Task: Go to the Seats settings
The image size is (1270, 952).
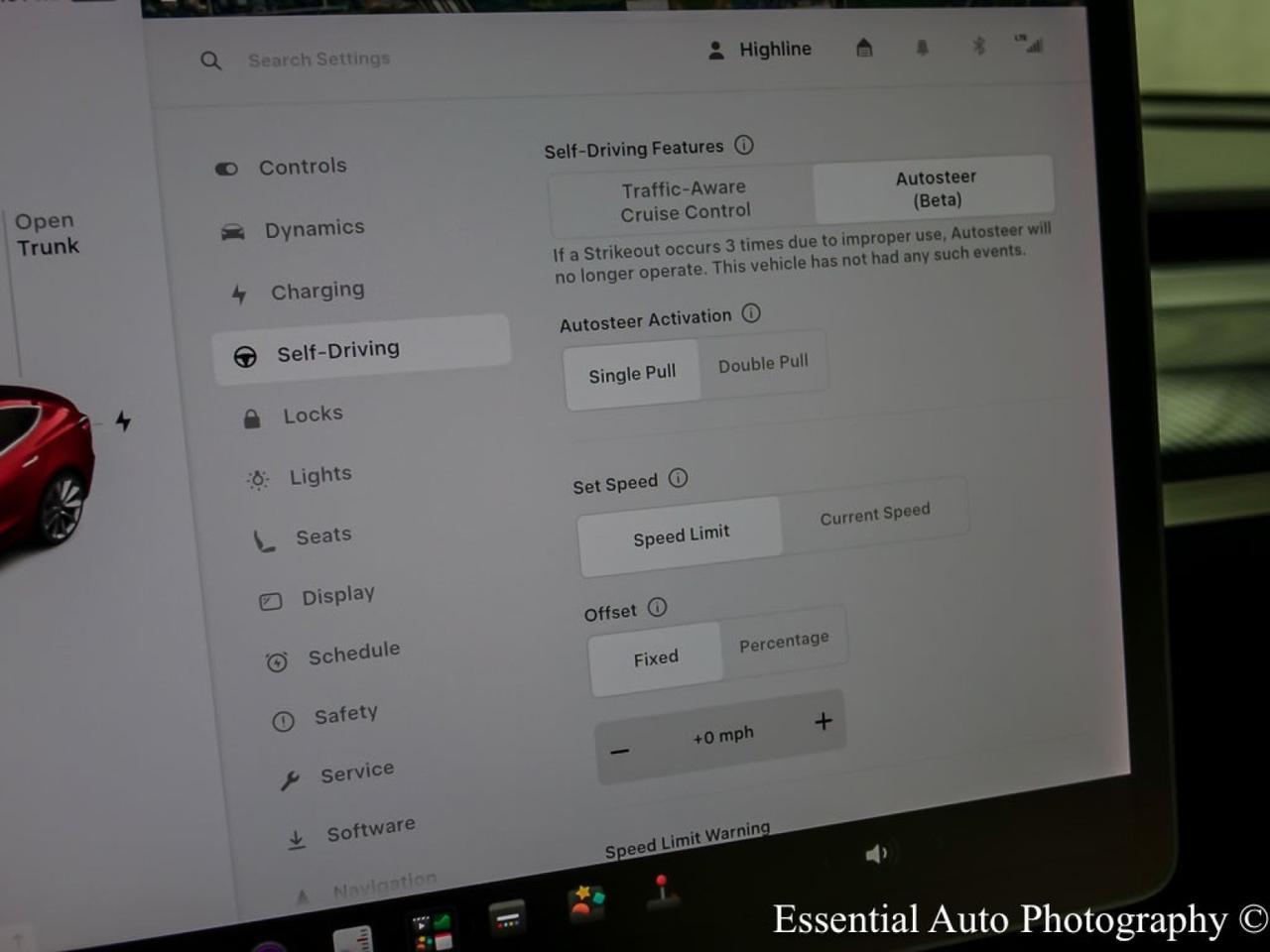Action: pos(303,537)
